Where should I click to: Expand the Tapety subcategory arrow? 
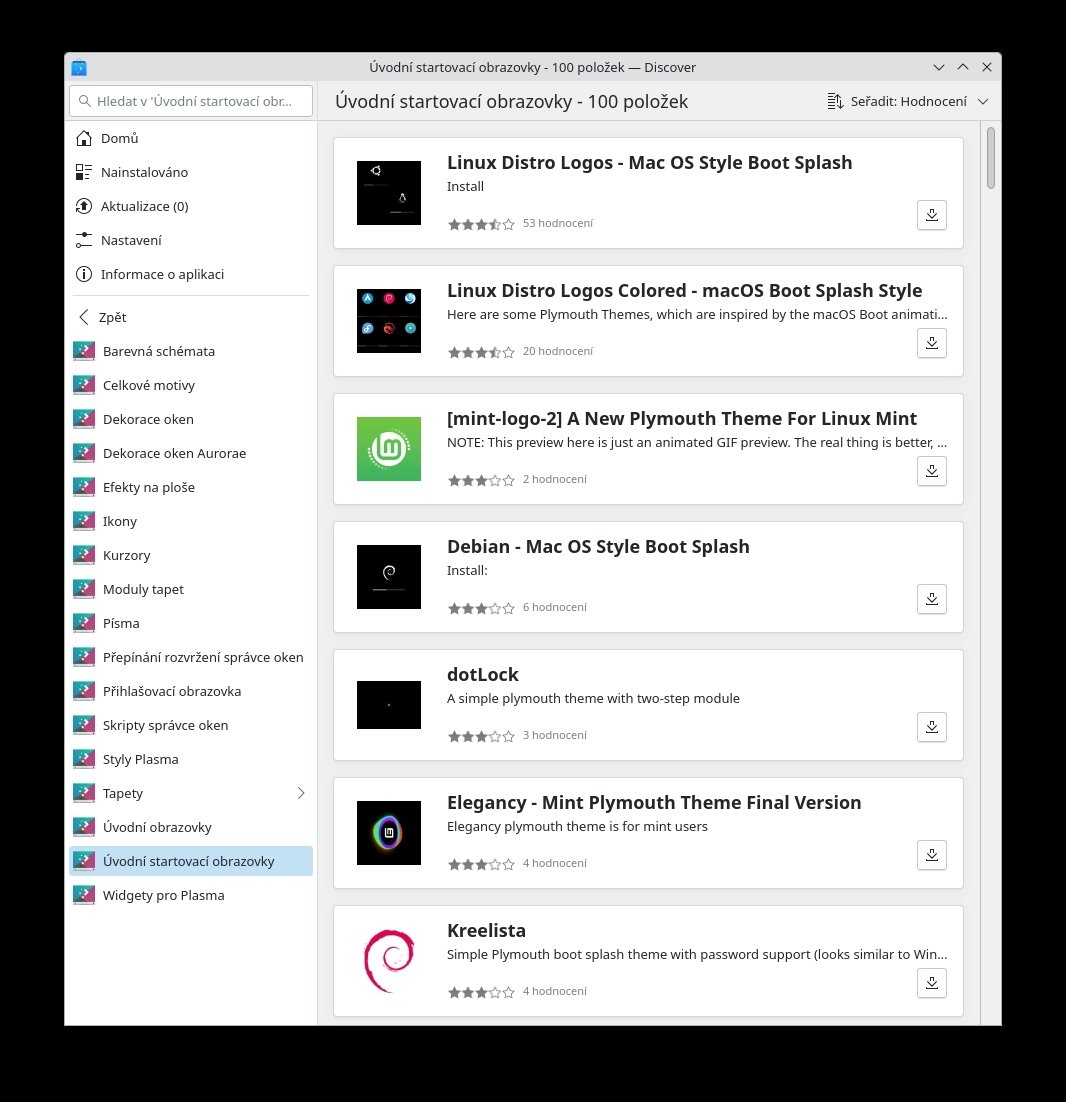coord(301,793)
